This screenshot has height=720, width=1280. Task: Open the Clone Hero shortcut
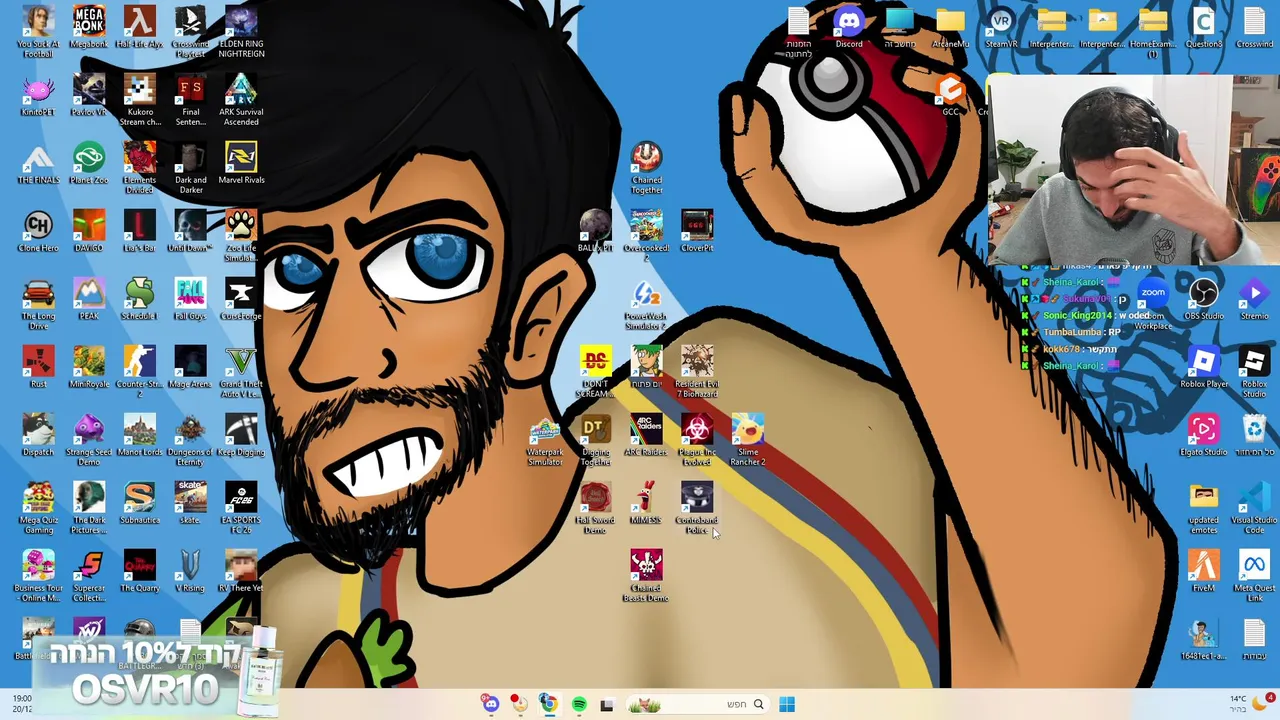point(38,232)
